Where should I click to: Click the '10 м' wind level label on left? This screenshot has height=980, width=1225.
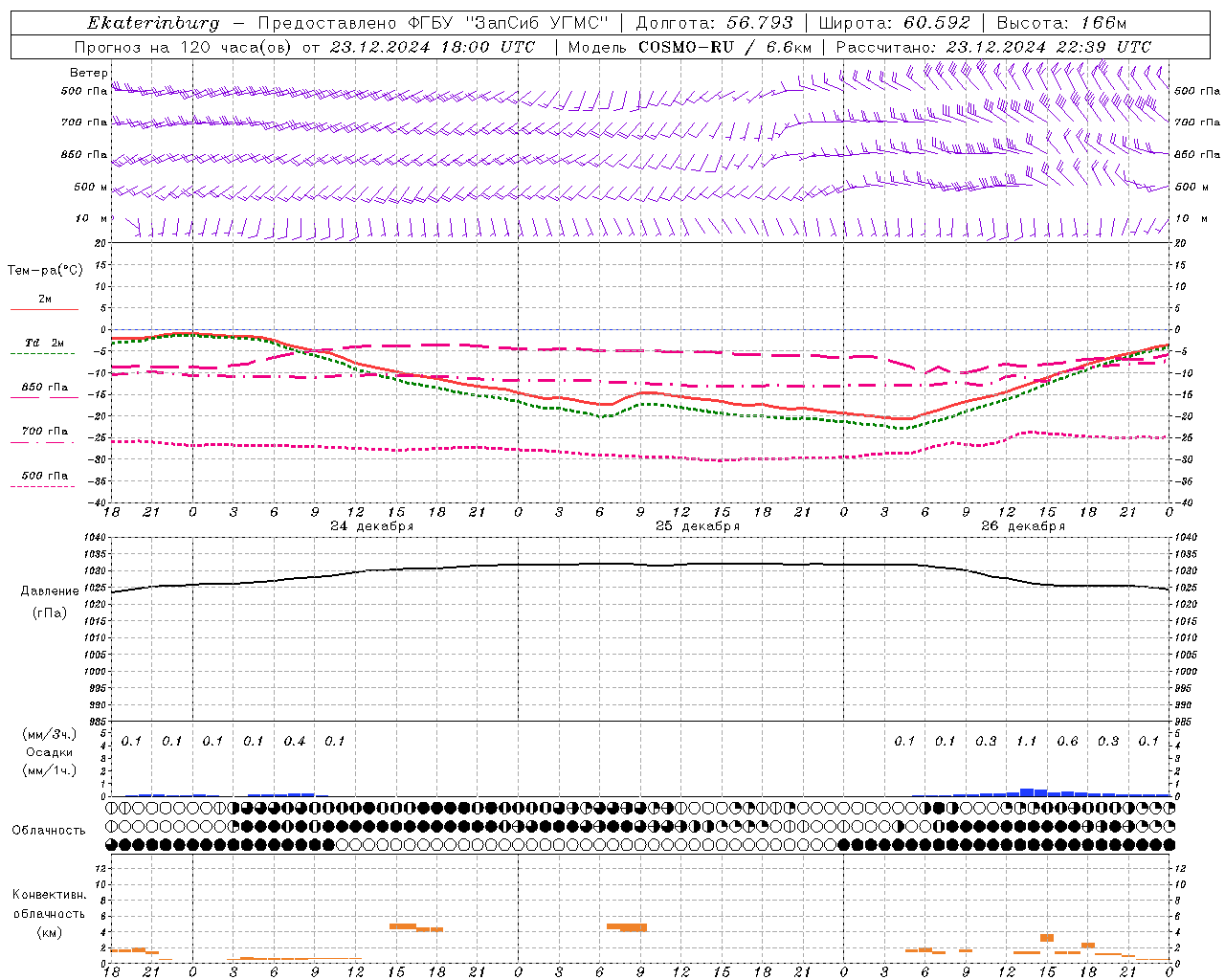point(91,218)
